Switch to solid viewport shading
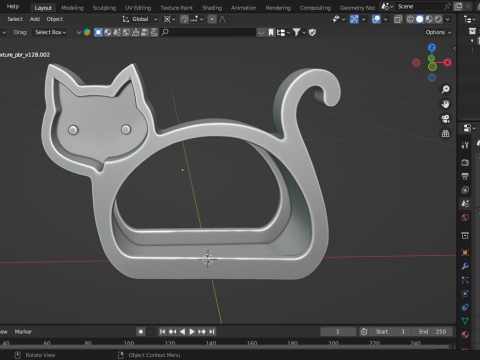Image resolution: width=480 pixels, height=360 pixels. click(x=420, y=19)
